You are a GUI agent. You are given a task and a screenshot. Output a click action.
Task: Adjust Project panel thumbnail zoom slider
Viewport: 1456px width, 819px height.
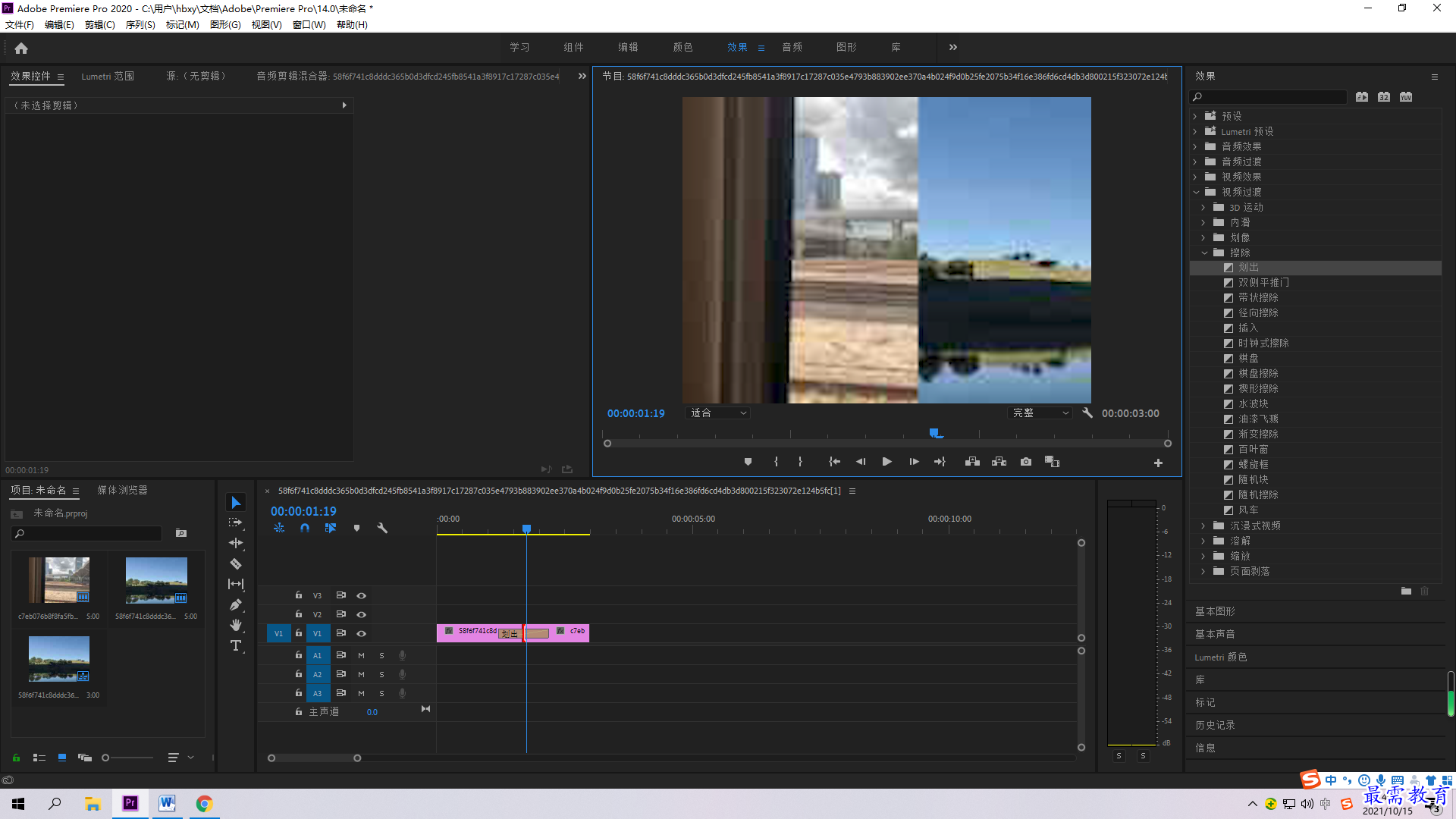pos(105,758)
